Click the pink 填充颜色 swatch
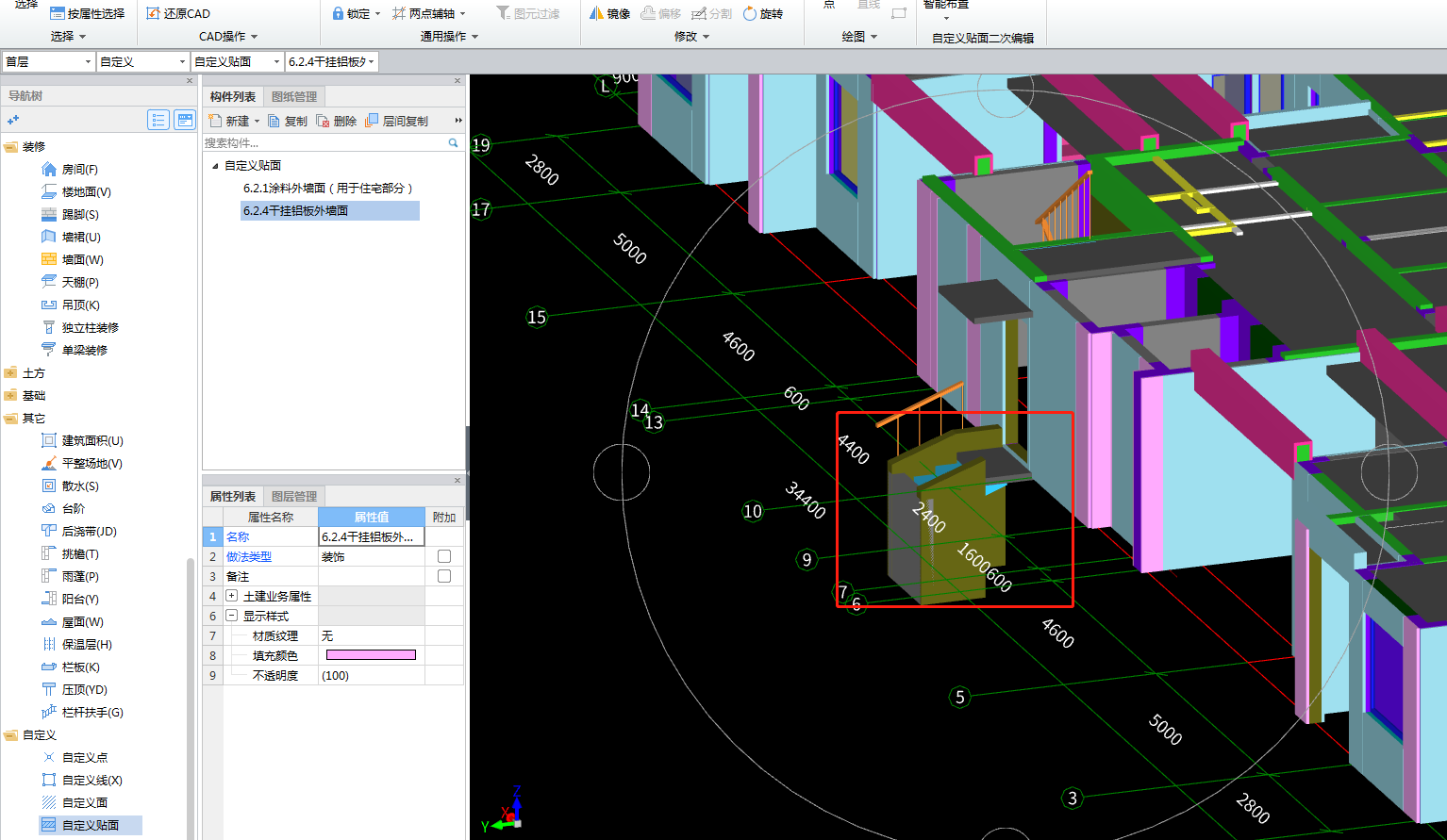1447x840 pixels. click(371, 655)
